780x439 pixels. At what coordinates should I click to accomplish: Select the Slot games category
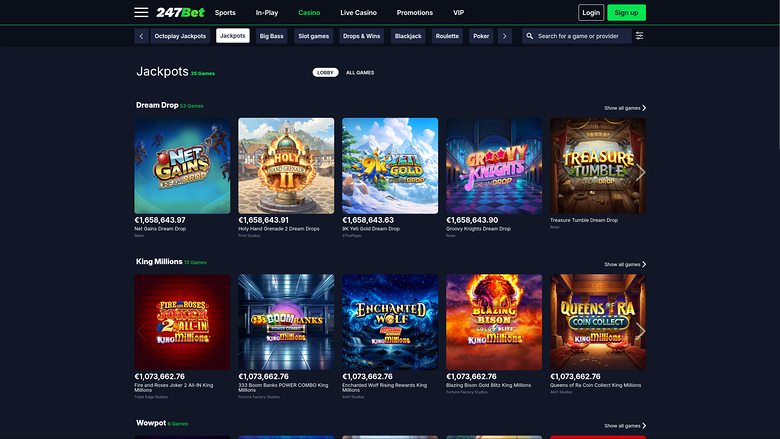313,36
